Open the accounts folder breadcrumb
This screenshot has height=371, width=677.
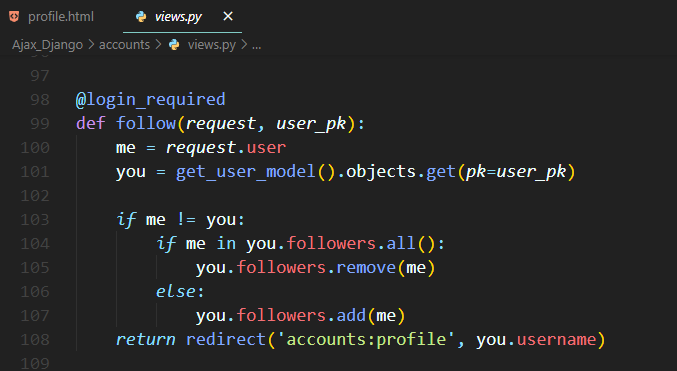point(124,44)
